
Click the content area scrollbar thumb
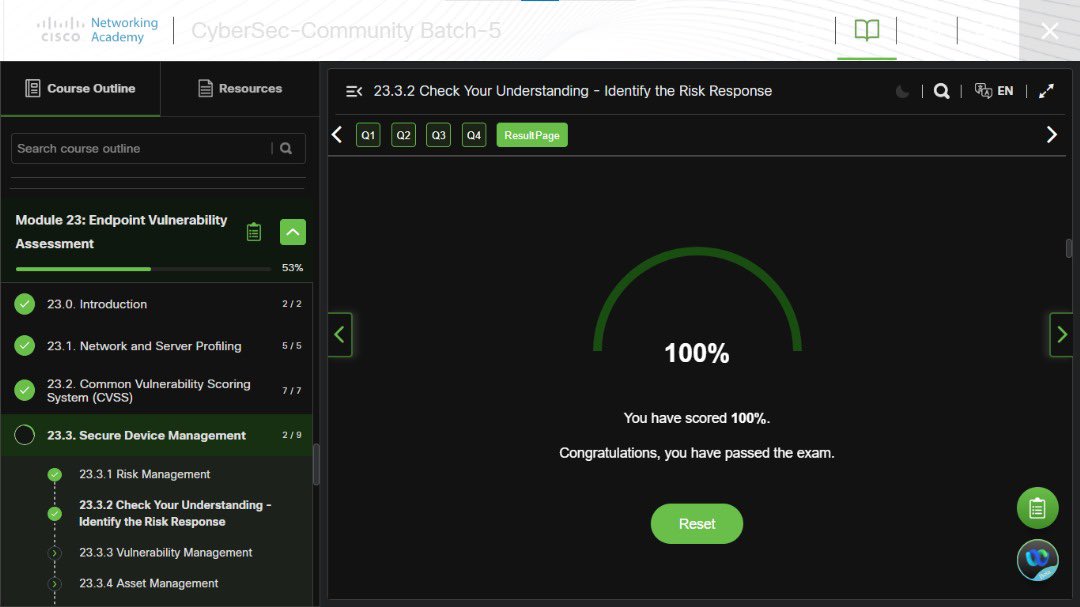(x=1069, y=248)
